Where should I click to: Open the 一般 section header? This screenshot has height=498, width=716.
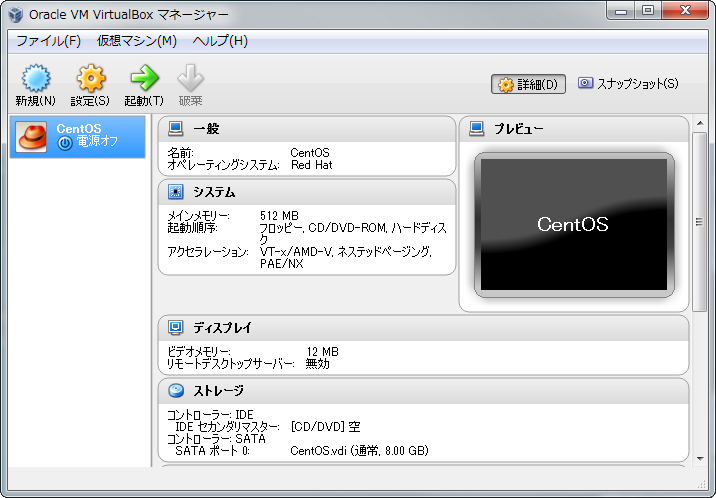pos(307,129)
